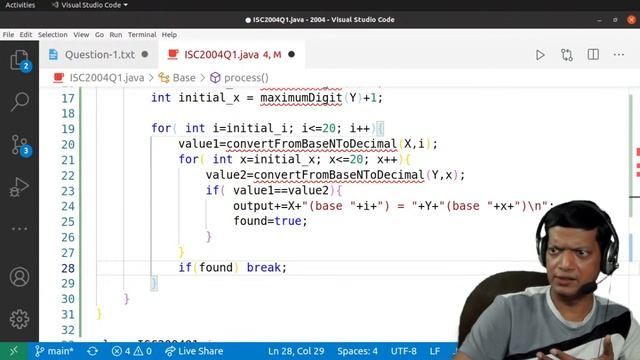Click convertFromBaseNToDecimal on line 22

click(x=339, y=175)
